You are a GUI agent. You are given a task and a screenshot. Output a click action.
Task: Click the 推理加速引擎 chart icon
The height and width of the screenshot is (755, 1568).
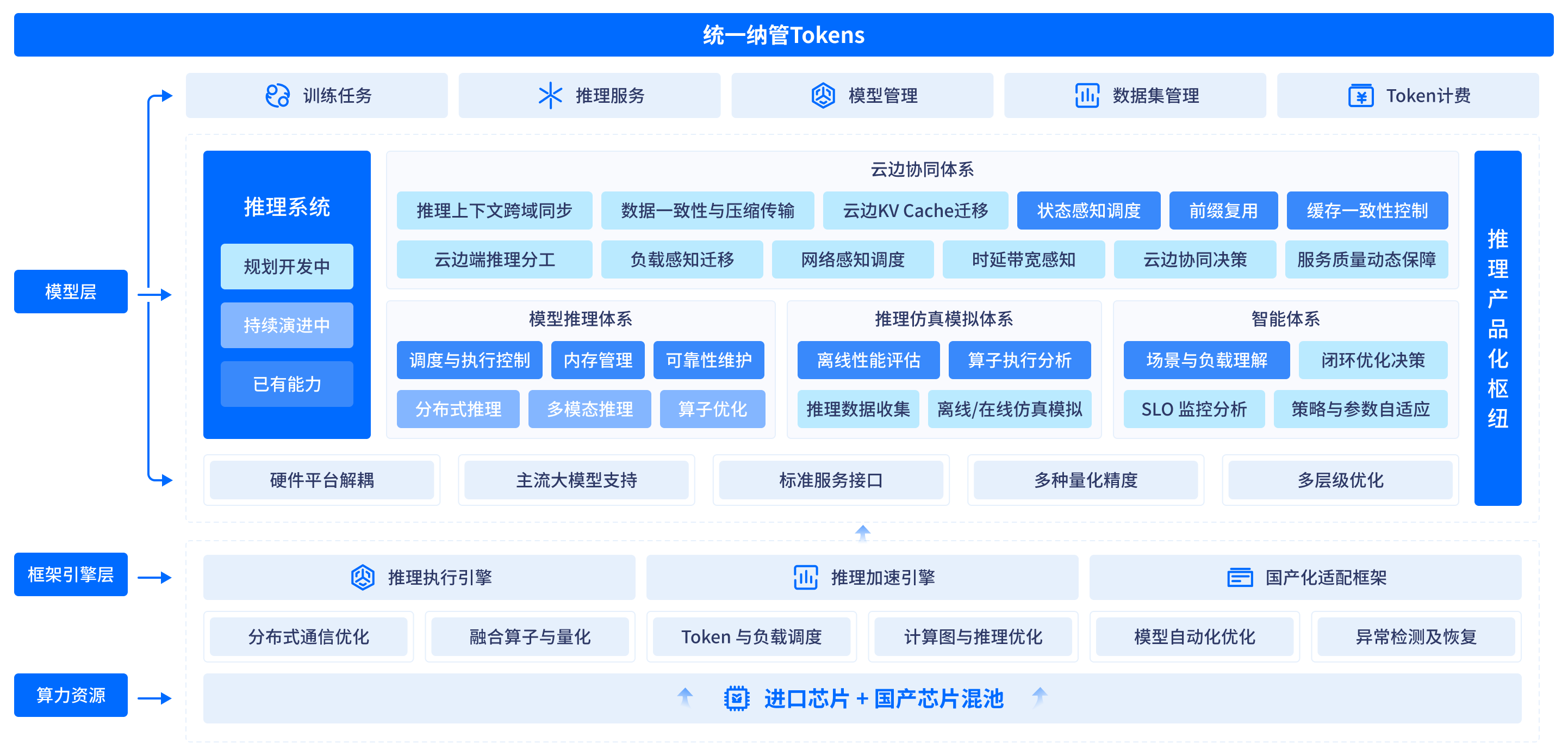pyautogui.click(x=805, y=577)
